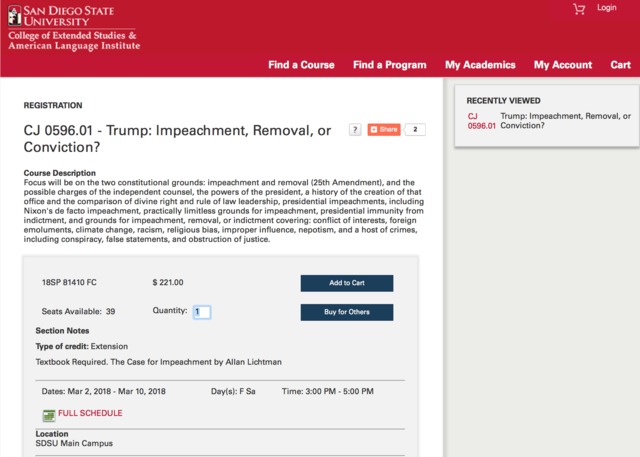Image resolution: width=640 pixels, height=457 pixels.
Task: Open the Cart menu item
Action: [x=620, y=65]
